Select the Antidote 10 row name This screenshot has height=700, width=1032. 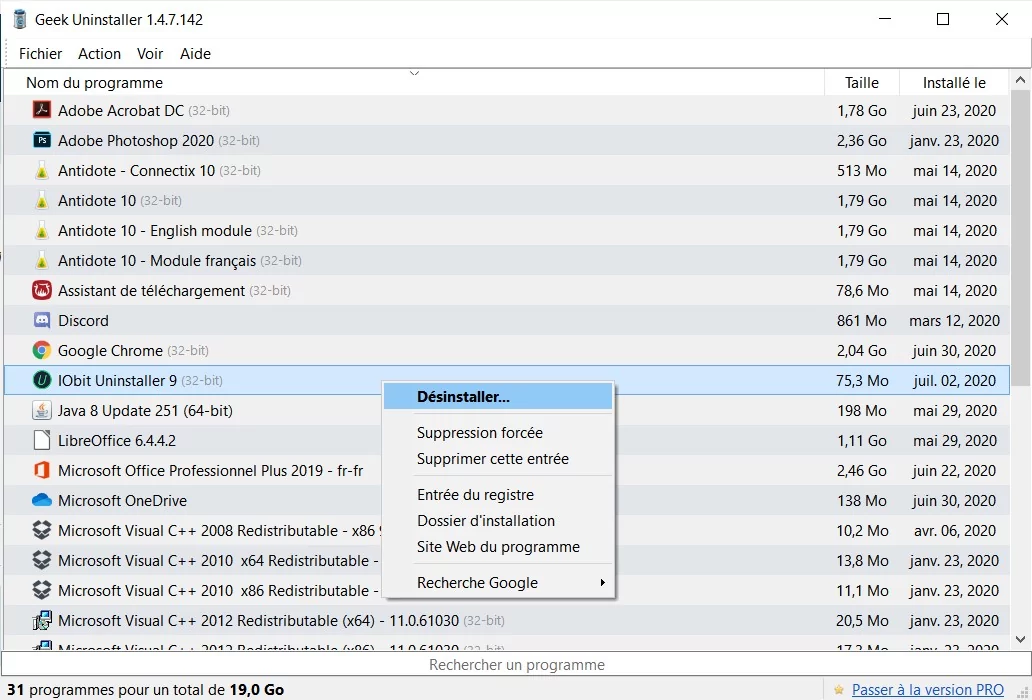97,201
